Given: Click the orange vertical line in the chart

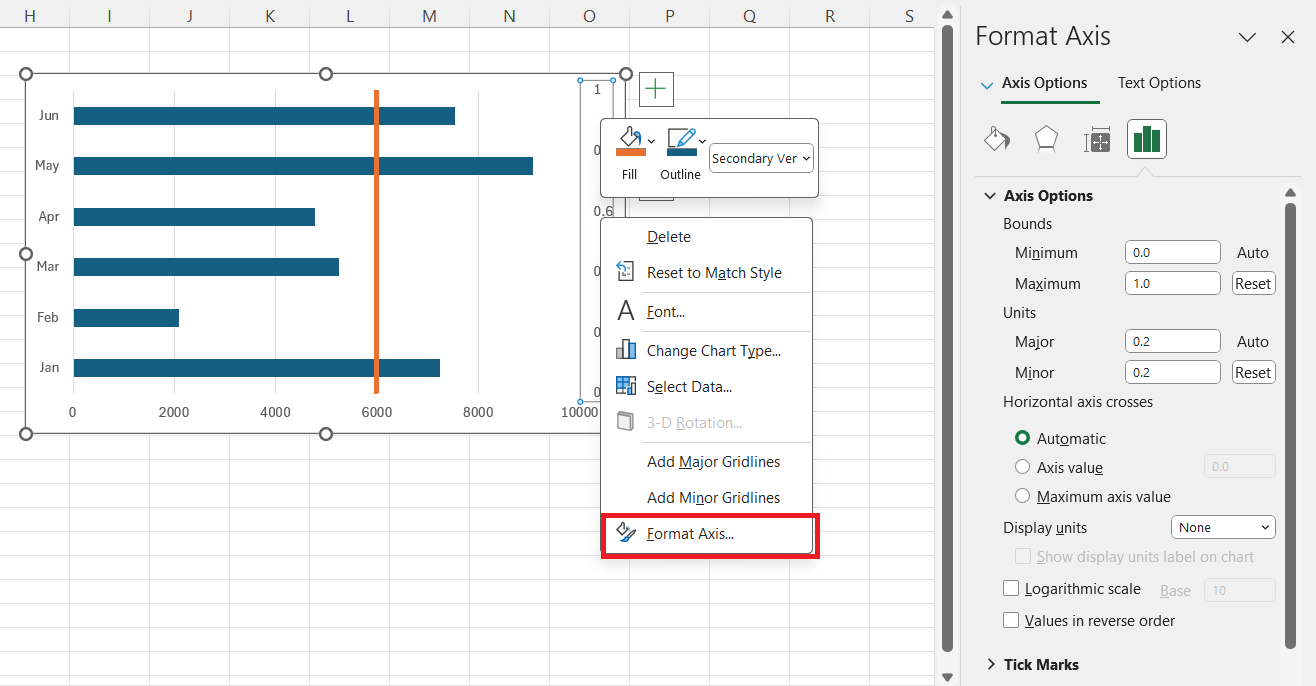Looking at the screenshot, I should click(x=376, y=242).
